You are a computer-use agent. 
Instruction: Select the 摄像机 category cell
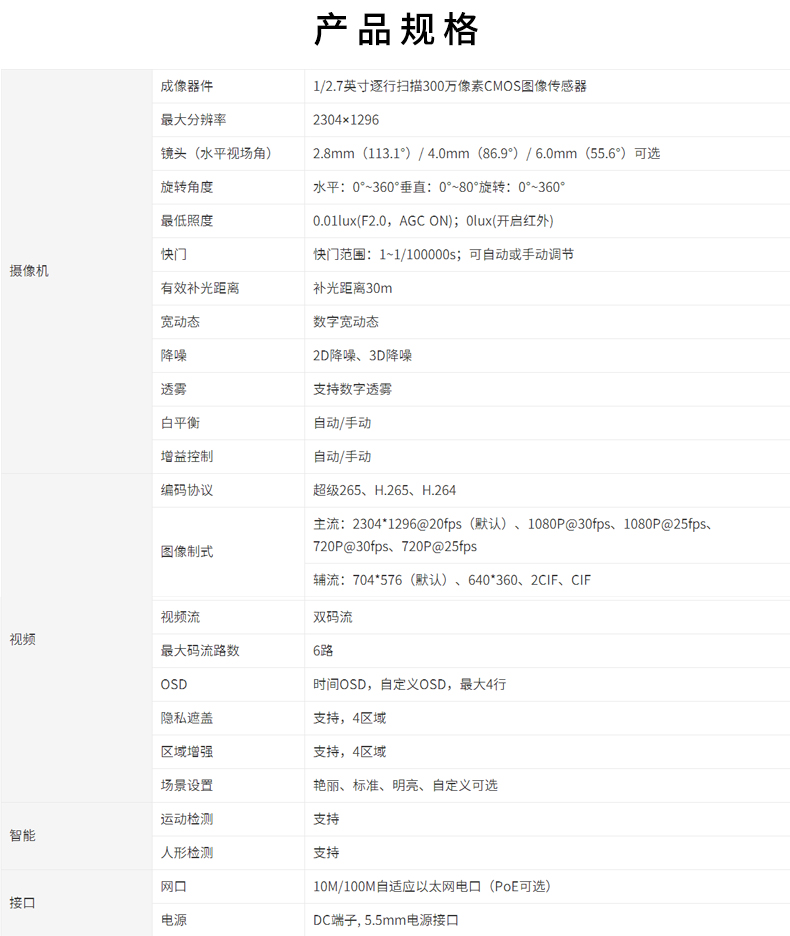(76, 272)
